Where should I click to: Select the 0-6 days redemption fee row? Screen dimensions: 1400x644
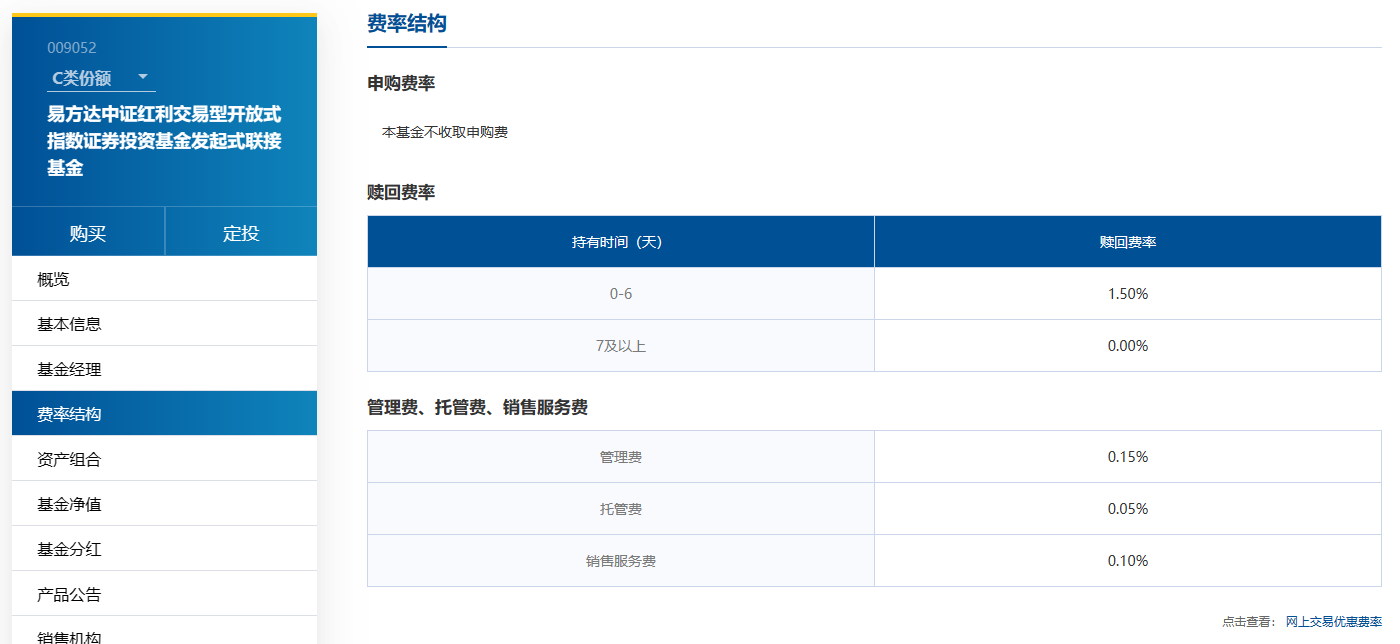[620, 293]
